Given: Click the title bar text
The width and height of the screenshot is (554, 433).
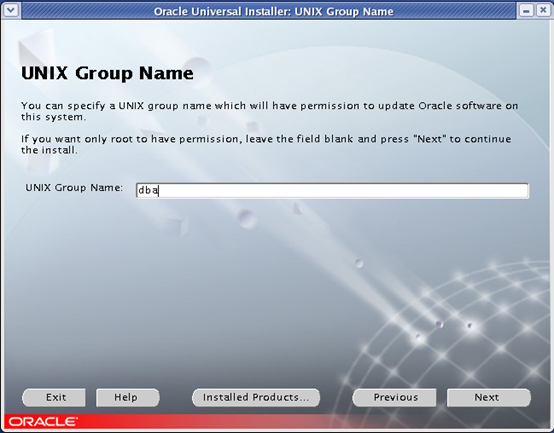Looking at the screenshot, I should click(273, 11).
